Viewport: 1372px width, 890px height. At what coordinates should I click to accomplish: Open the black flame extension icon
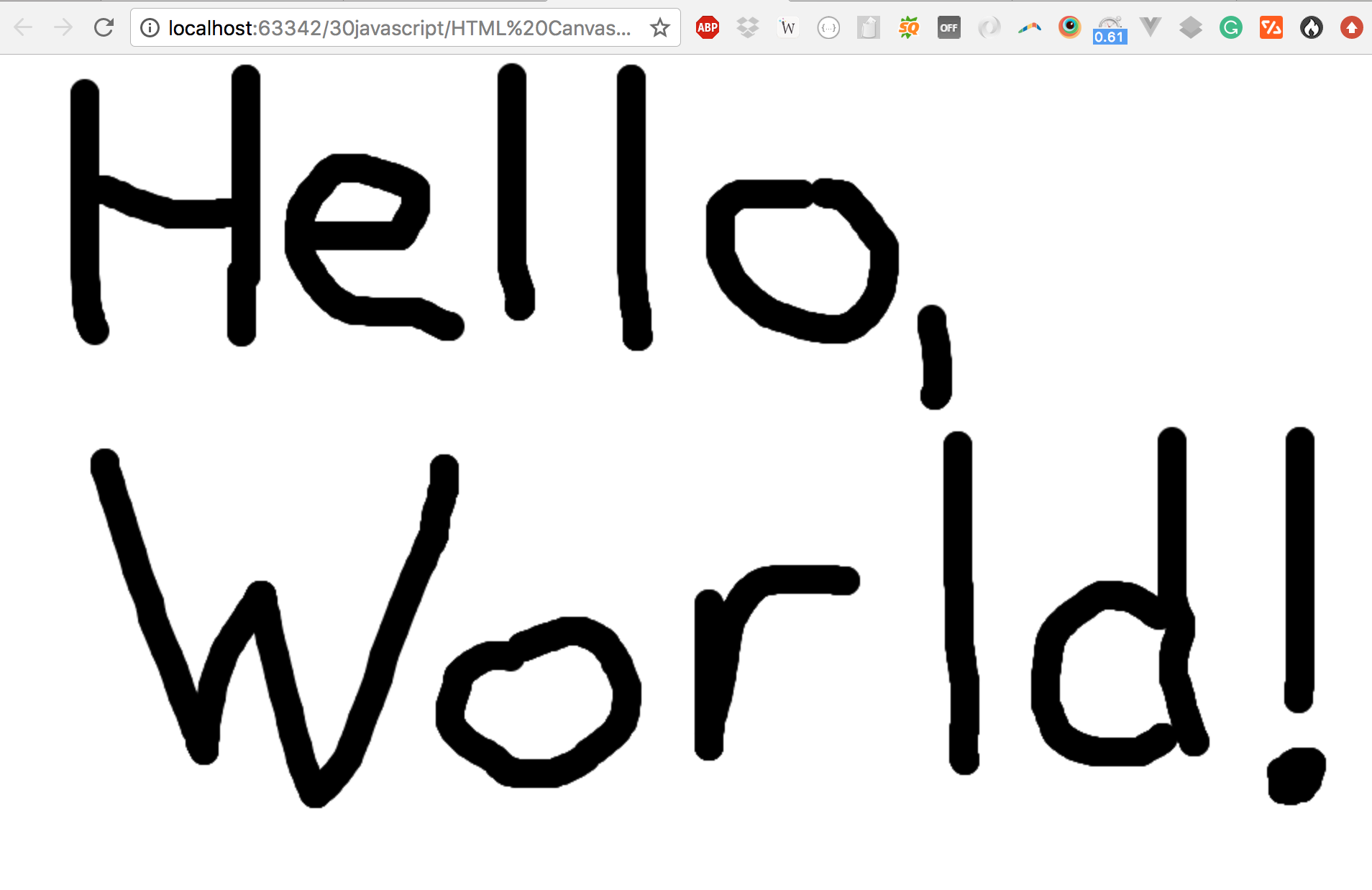1312,28
